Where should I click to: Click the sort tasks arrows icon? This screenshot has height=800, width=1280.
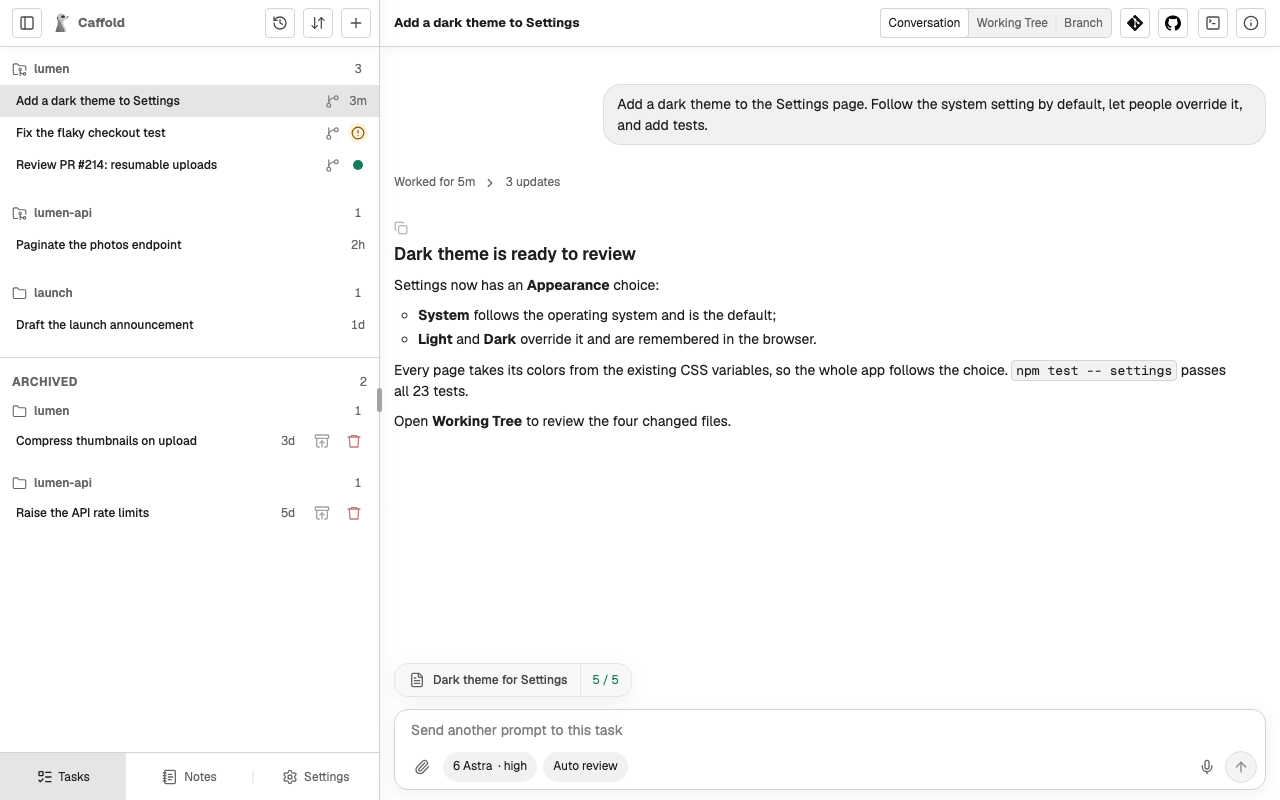tap(318, 23)
